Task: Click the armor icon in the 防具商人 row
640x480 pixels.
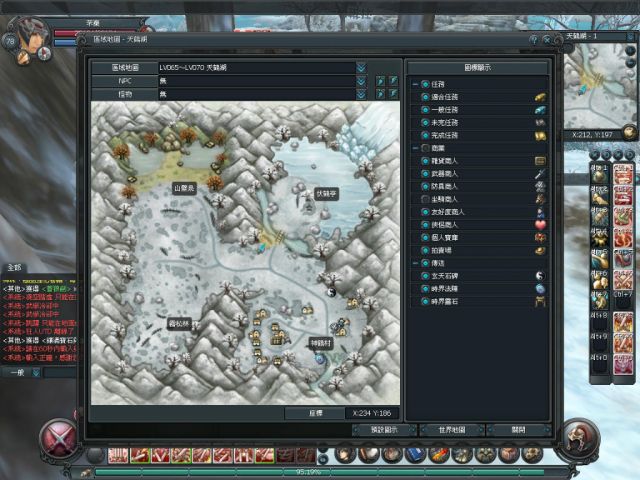Action: (540, 187)
